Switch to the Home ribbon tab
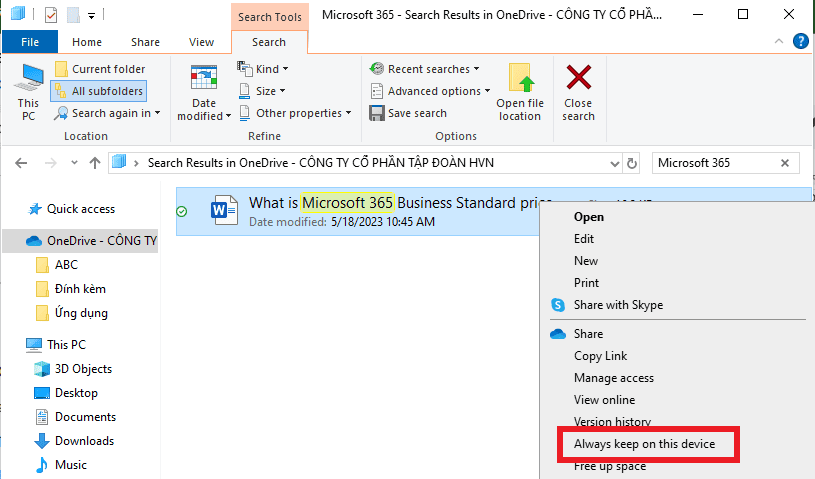The image size is (815, 479). [87, 42]
